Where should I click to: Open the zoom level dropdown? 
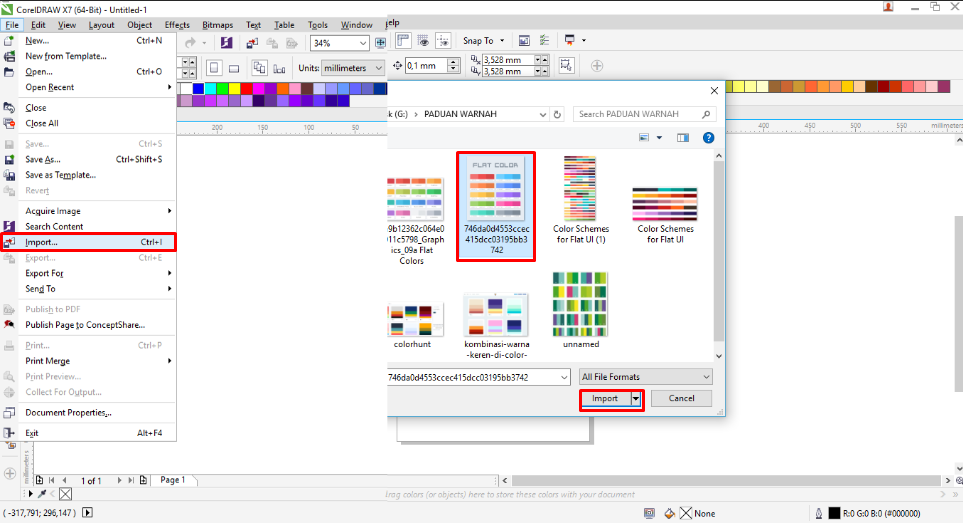pos(362,43)
